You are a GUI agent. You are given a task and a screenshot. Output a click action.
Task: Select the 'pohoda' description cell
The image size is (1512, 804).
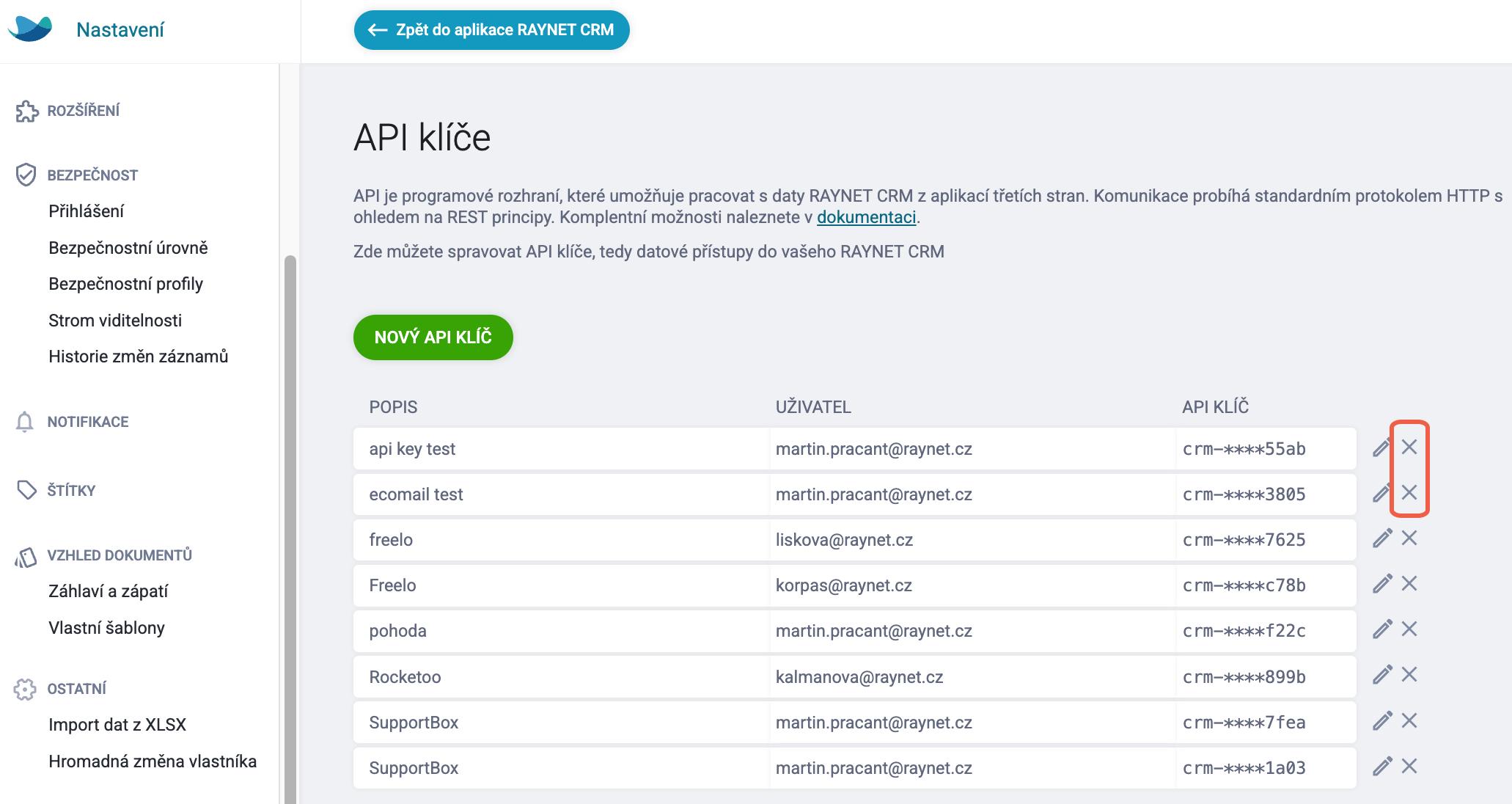(561, 631)
